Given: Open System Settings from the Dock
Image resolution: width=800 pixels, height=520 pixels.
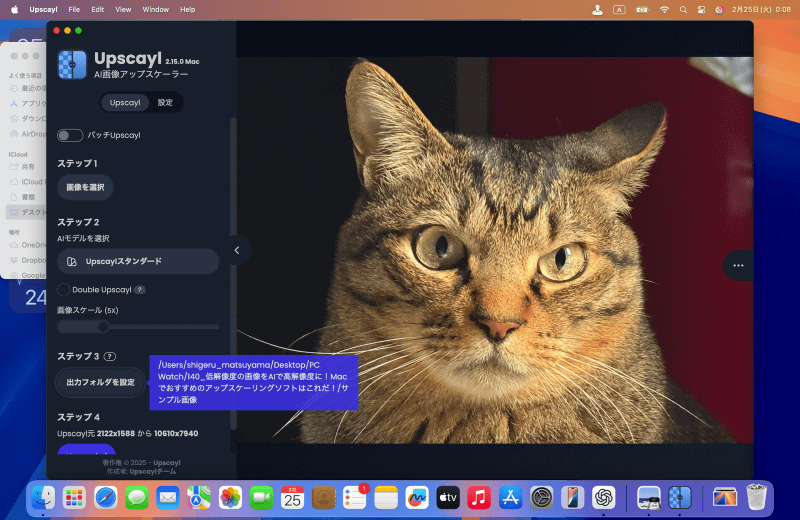Looking at the screenshot, I should click(x=541, y=498).
